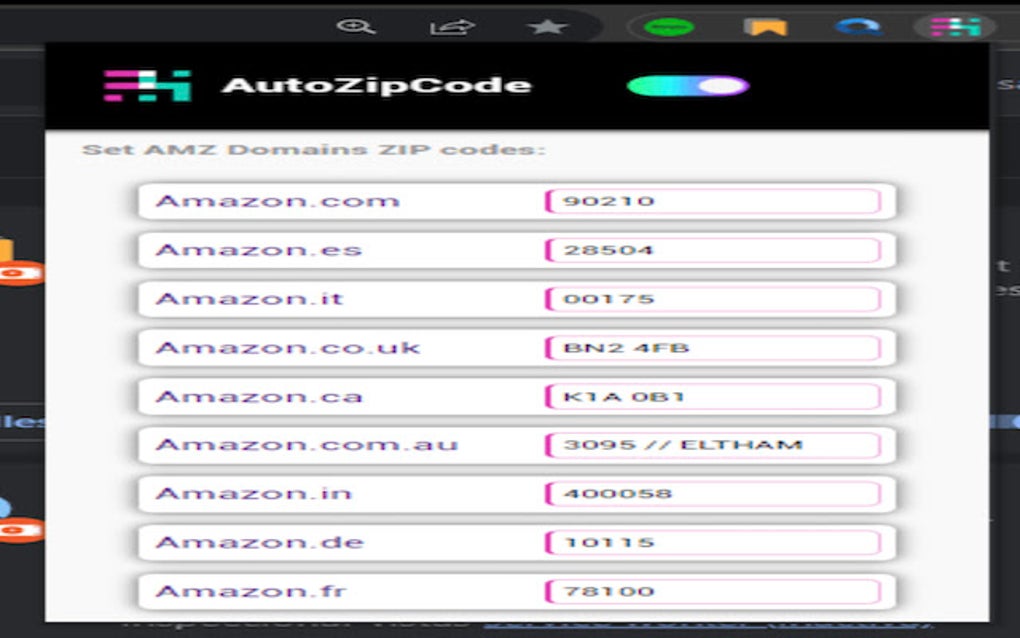Click the Amazon.it domain label
The height and width of the screenshot is (638, 1020).
coord(249,299)
